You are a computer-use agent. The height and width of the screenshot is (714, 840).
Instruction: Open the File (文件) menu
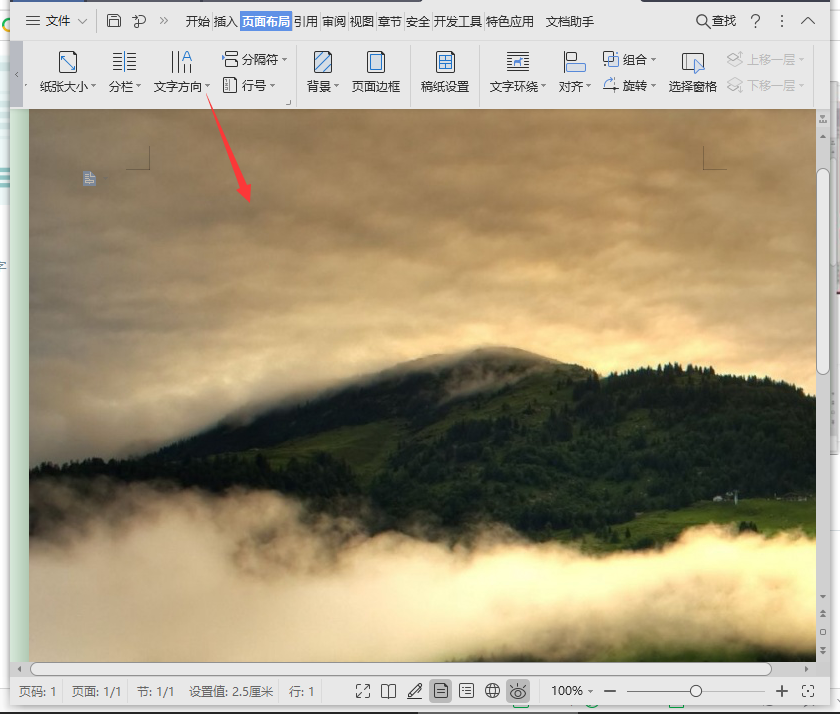coord(56,21)
